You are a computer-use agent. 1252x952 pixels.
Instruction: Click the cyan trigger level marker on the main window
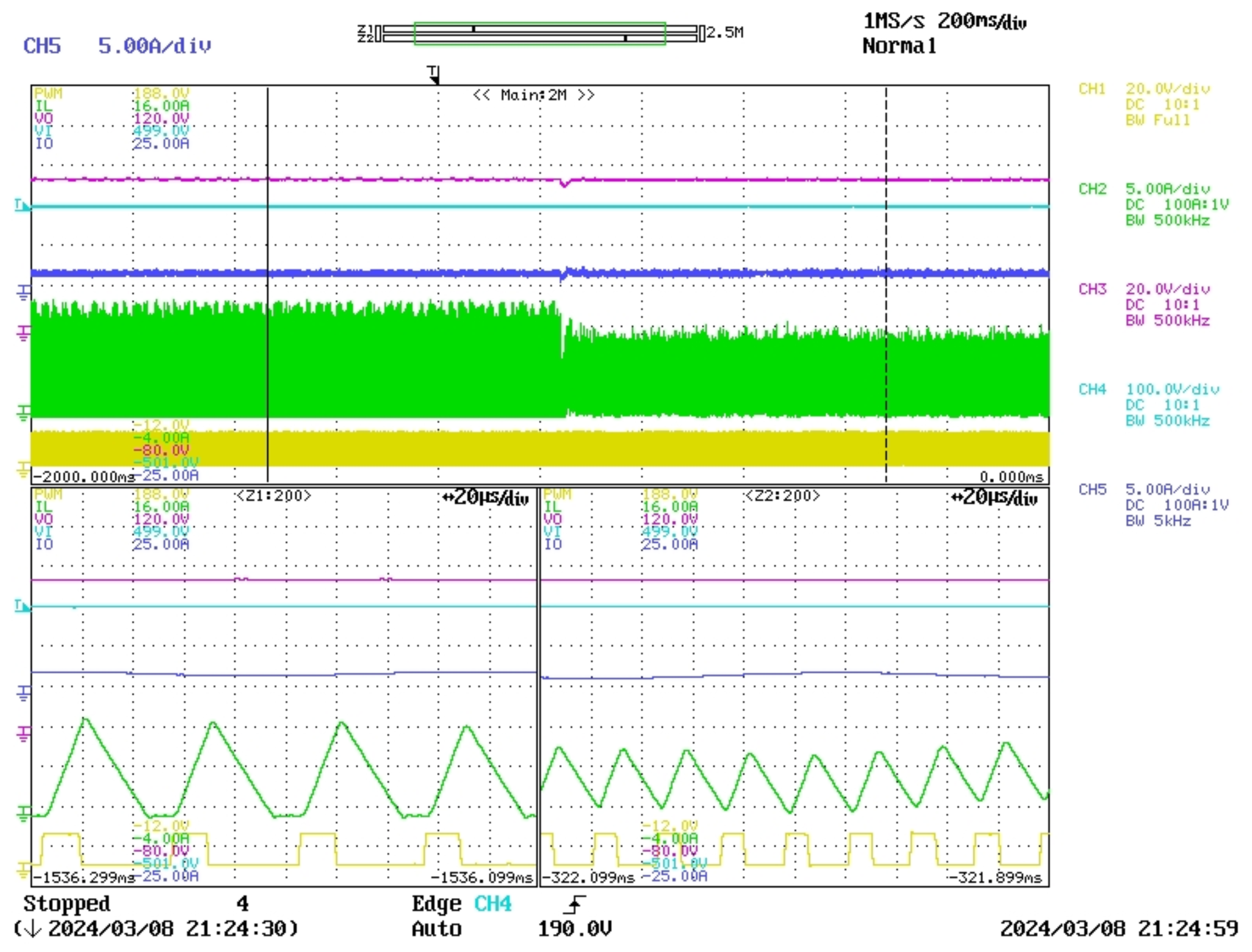tap(21, 205)
